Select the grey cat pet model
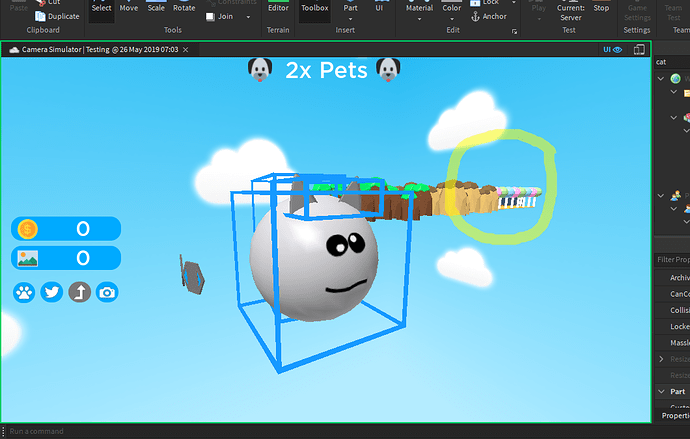The image size is (690, 439). 313,255
